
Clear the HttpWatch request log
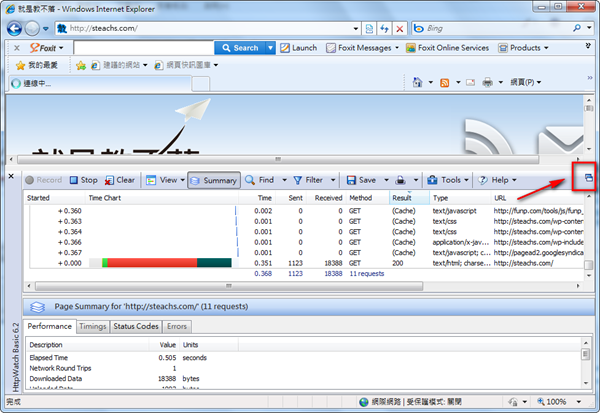click(119, 180)
